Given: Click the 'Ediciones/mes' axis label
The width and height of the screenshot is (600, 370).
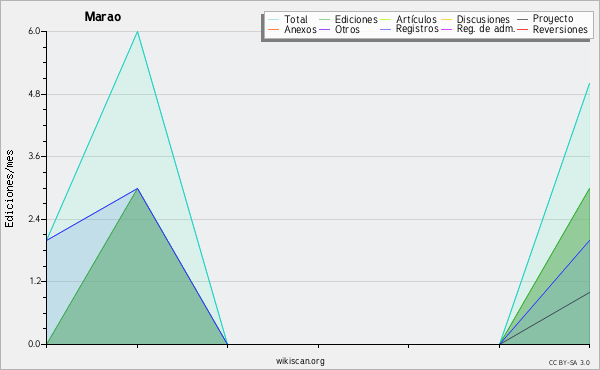Looking at the screenshot, I should pos(9,189).
